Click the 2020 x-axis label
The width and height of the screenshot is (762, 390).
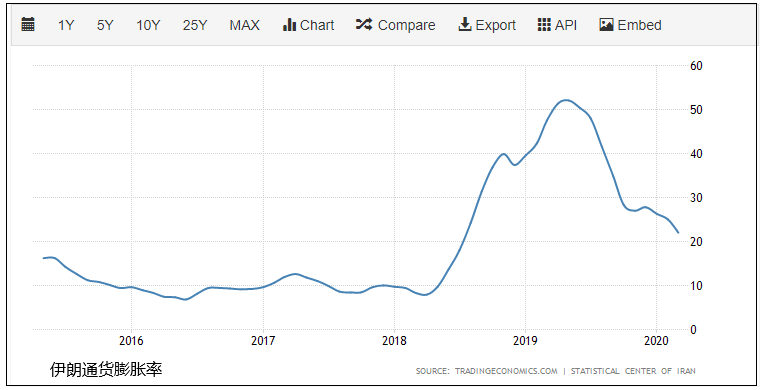[657, 341]
